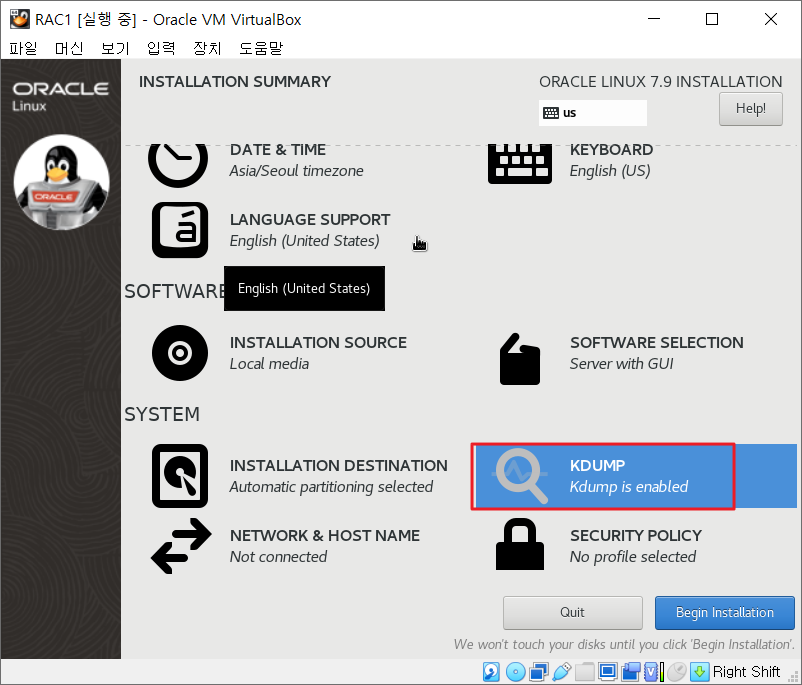802x685 pixels.
Task: Click VirtualBox mouse integration icon
Action: coord(677,672)
